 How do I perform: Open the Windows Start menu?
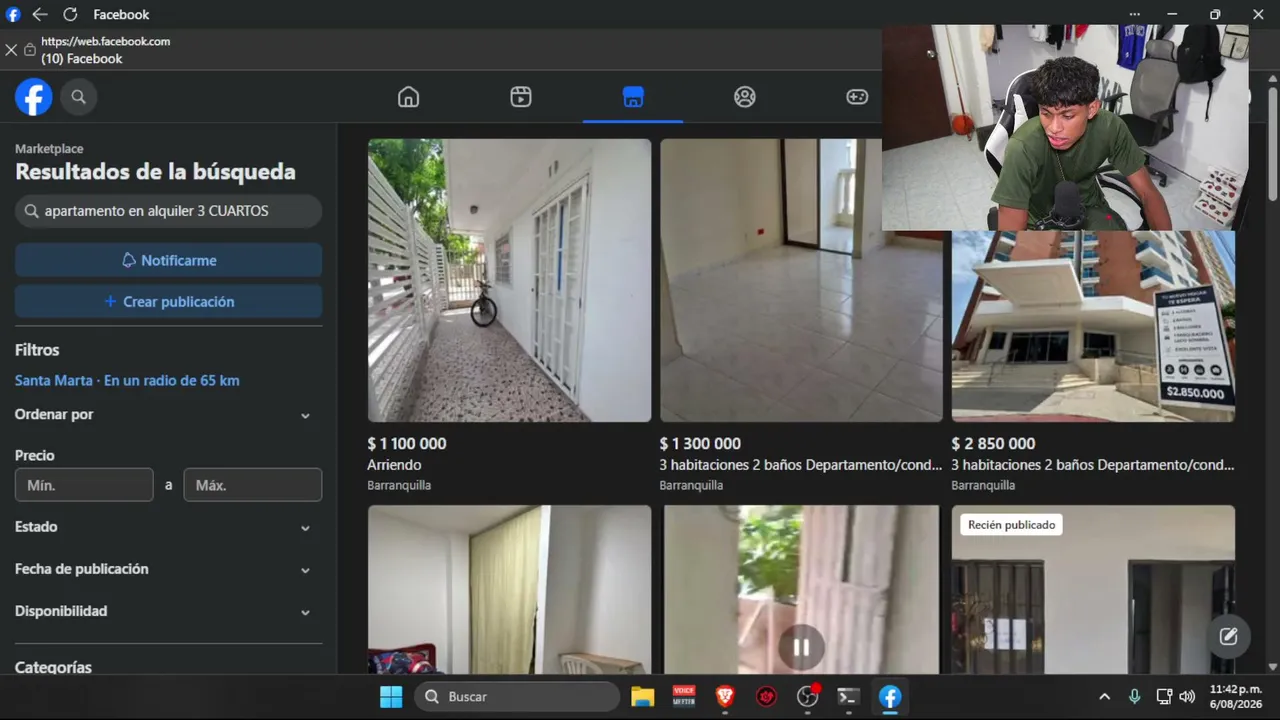point(391,697)
